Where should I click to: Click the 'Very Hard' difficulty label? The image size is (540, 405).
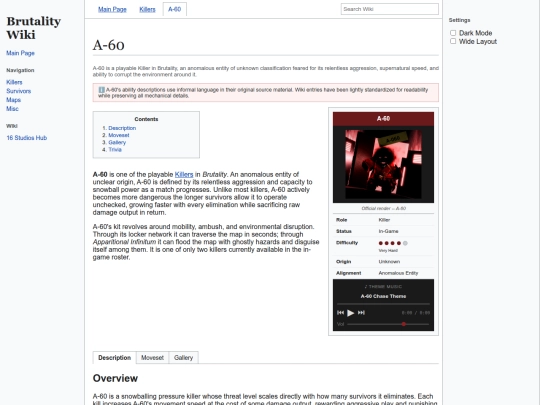tap(388, 251)
